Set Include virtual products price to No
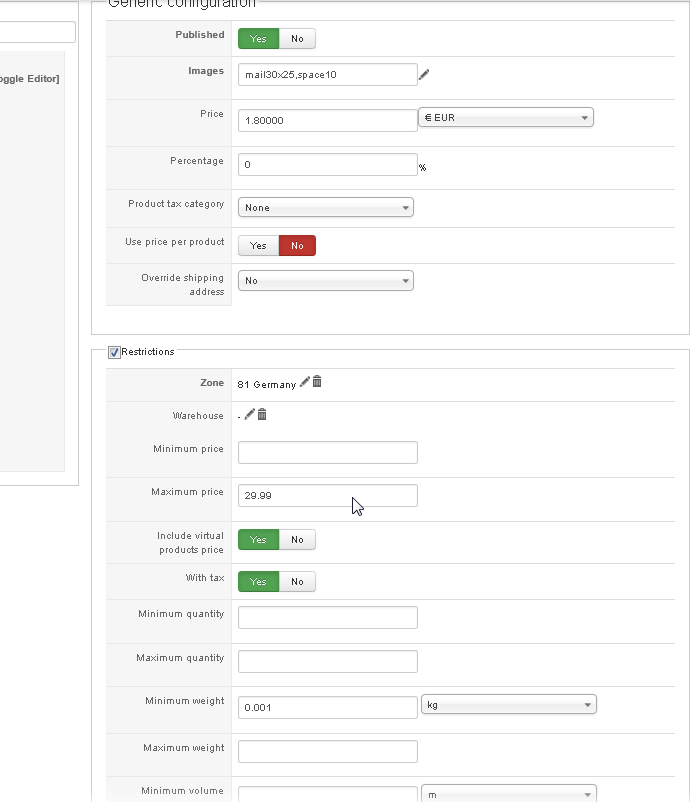 click(x=297, y=540)
